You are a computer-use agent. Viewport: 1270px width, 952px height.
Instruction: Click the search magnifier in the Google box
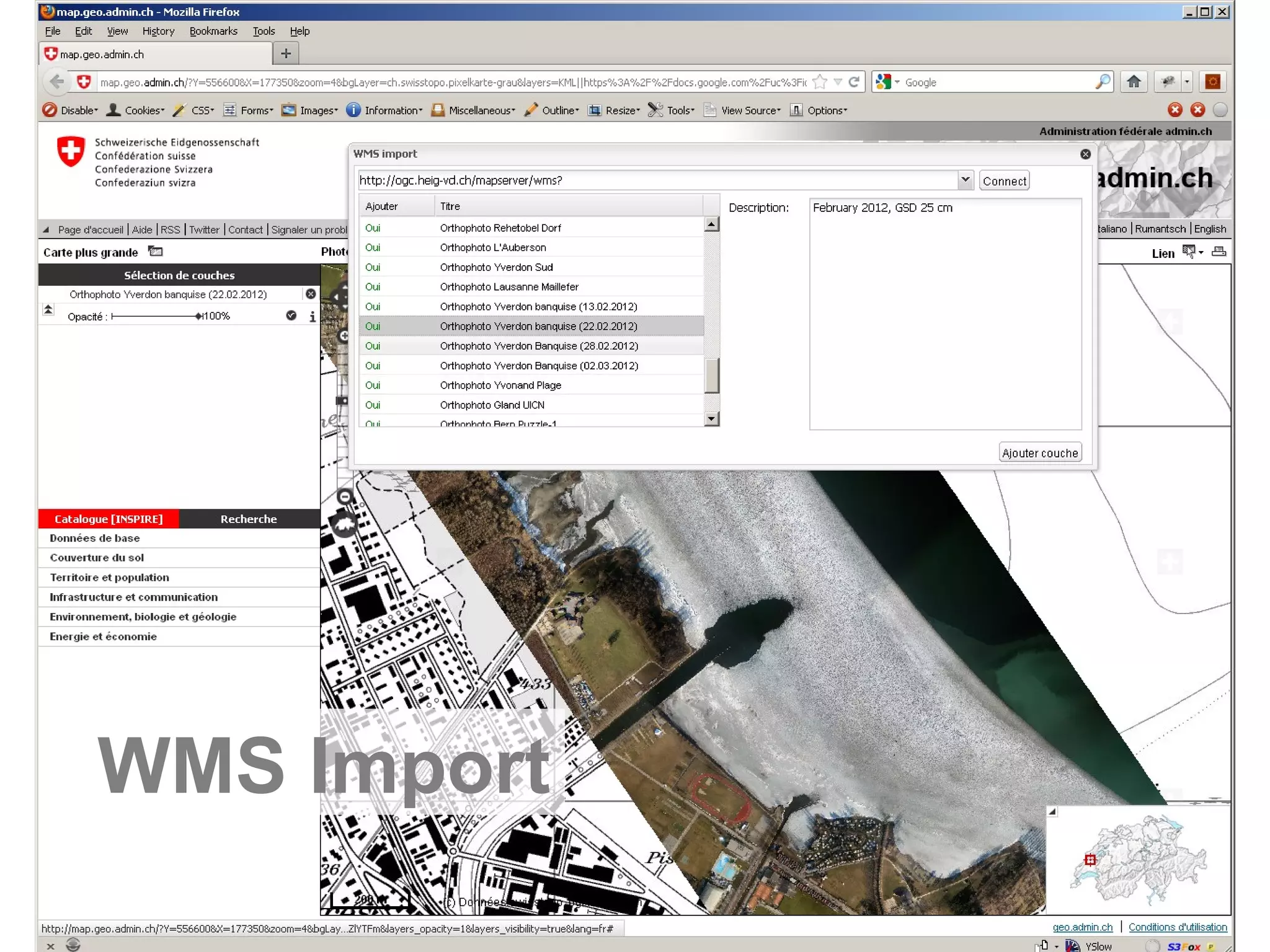(1103, 82)
